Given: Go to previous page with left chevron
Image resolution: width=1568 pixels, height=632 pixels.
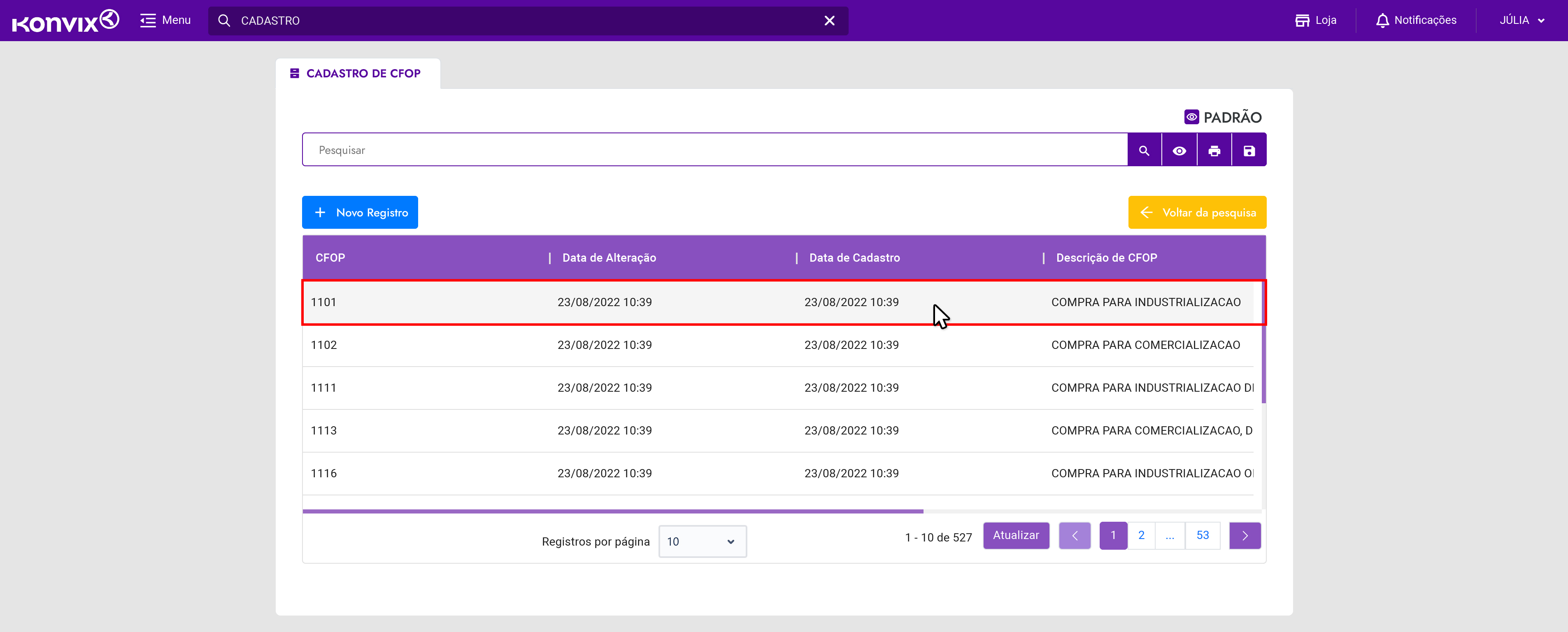Looking at the screenshot, I should pyautogui.click(x=1075, y=535).
